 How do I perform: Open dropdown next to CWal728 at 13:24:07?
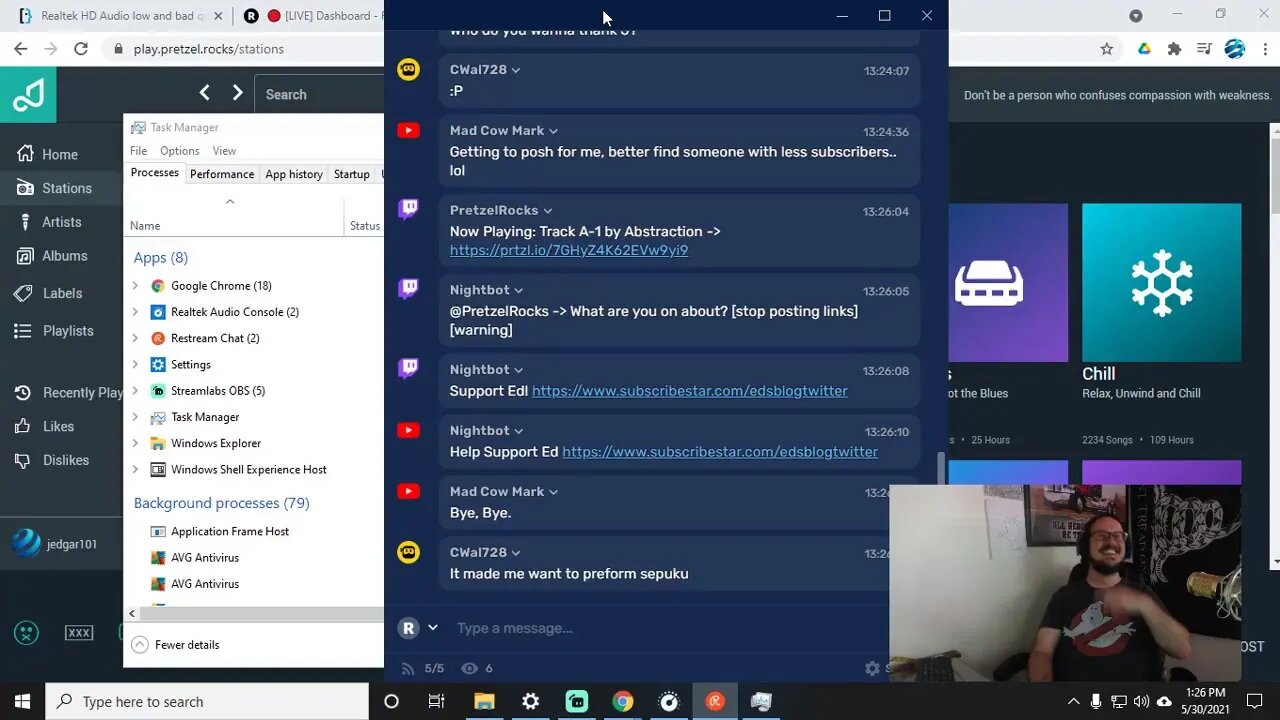click(x=516, y=70)
